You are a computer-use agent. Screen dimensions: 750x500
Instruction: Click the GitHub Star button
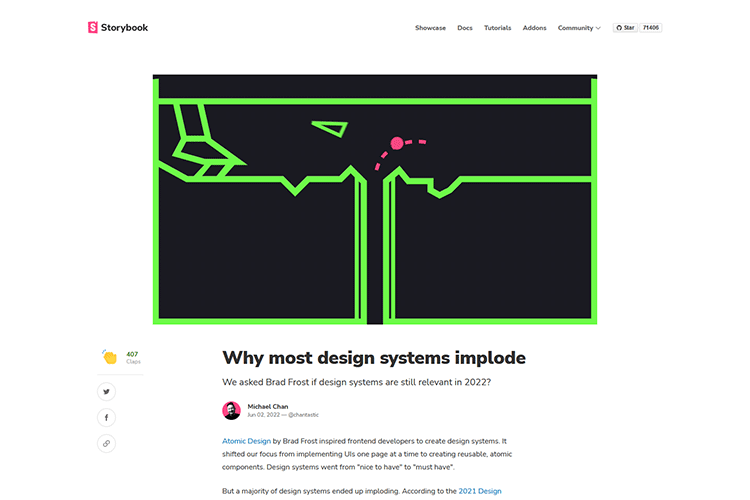click(626, 28)
